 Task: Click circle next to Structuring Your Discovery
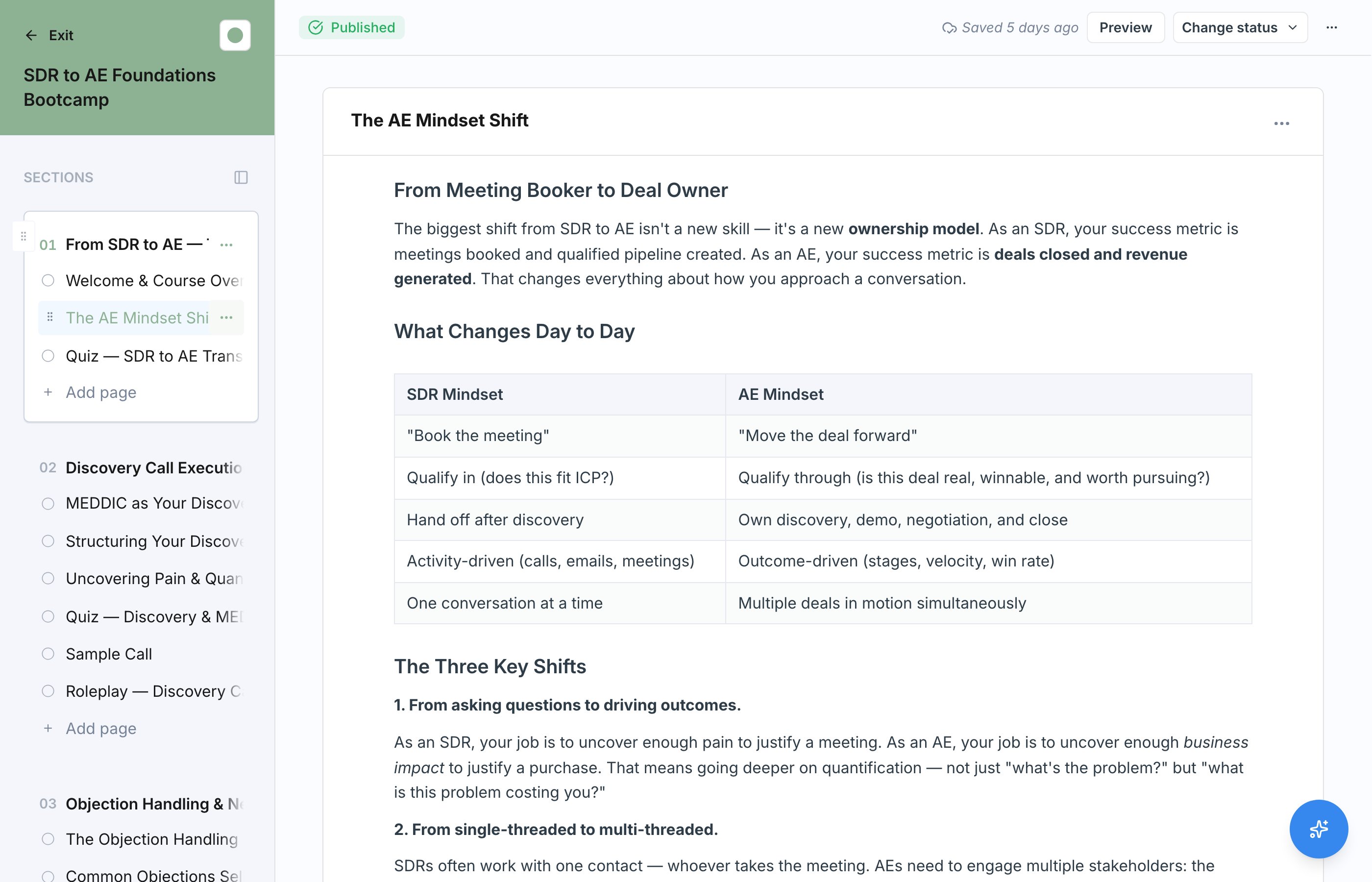coord(48,541)
